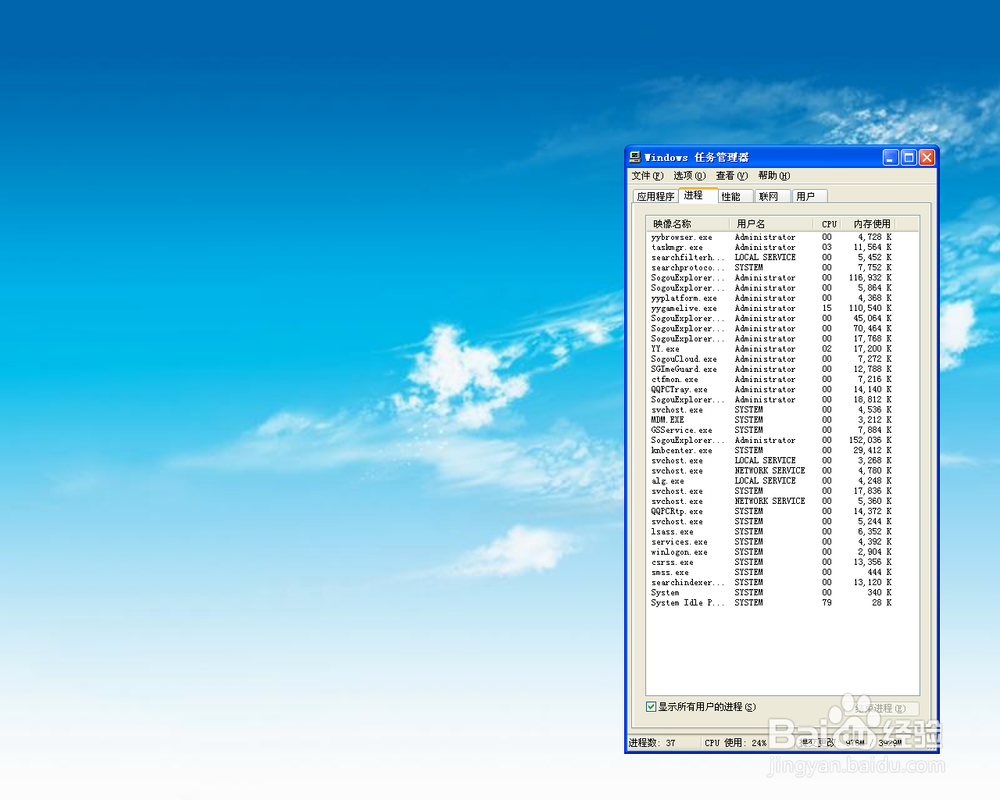Image resolution: width=1000 pixels, height=800 pixels.
Task: Select the SogouCloud.exe process
Action: [771, 359]
